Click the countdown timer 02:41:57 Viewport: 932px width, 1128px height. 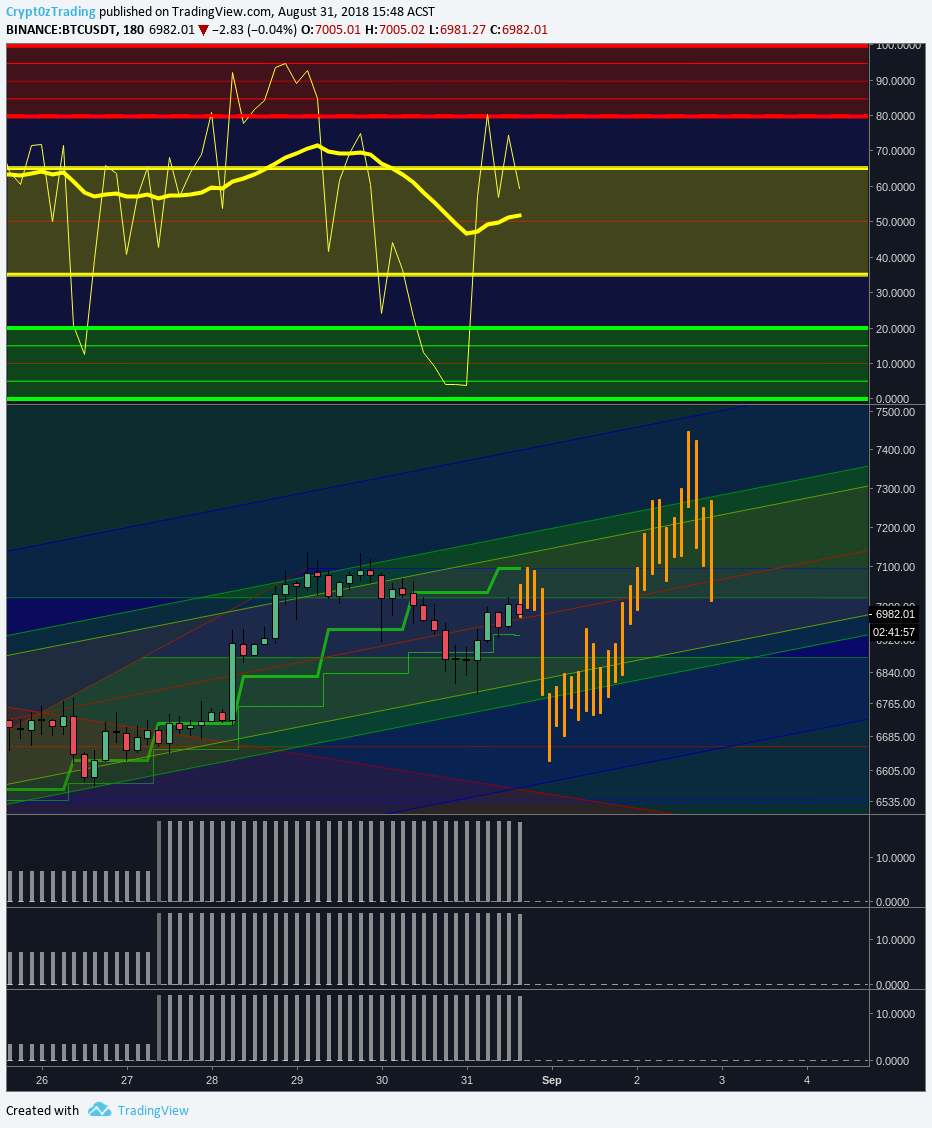(893, 632)
